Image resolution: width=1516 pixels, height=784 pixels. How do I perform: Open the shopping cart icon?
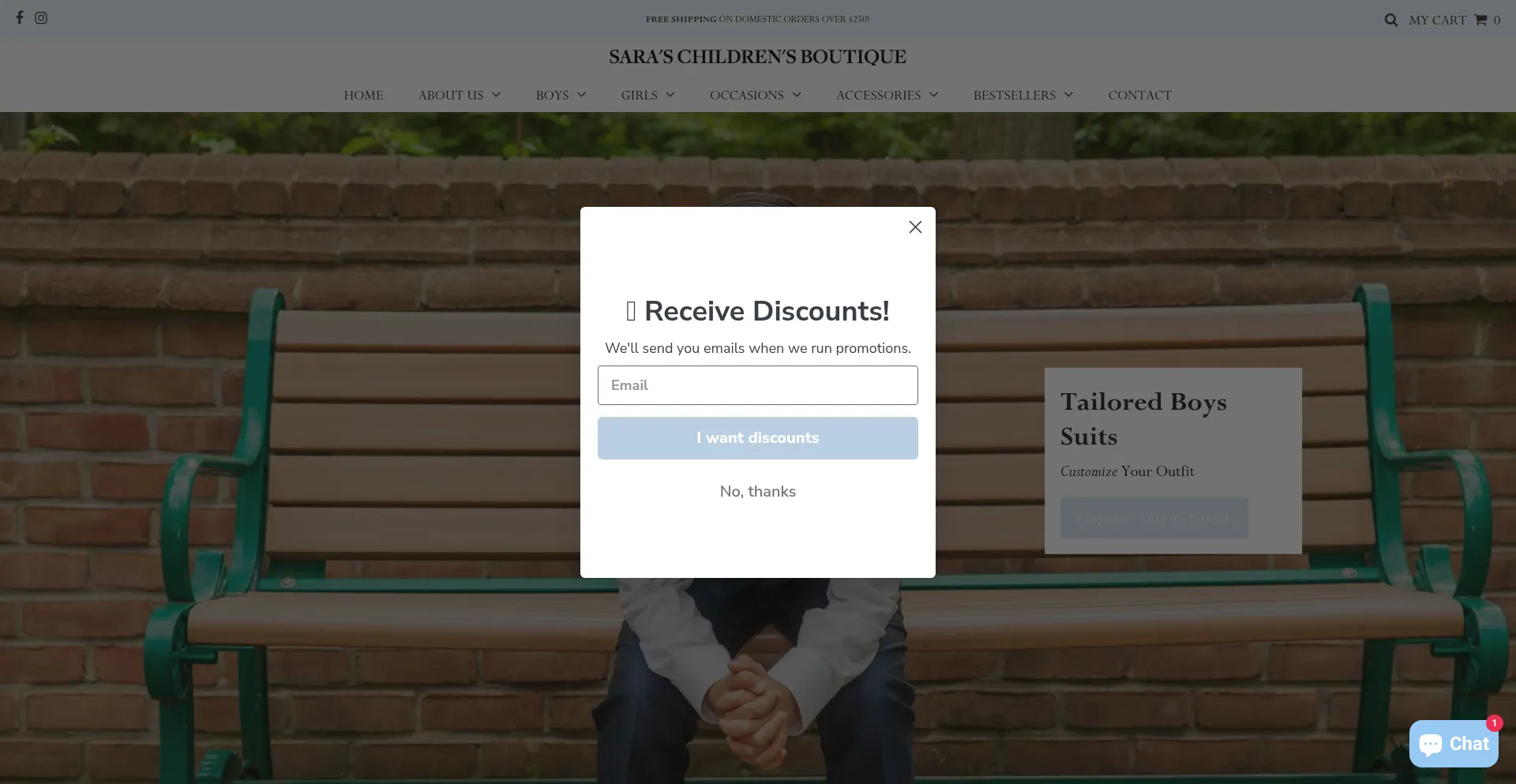[x=1480, y=20]
